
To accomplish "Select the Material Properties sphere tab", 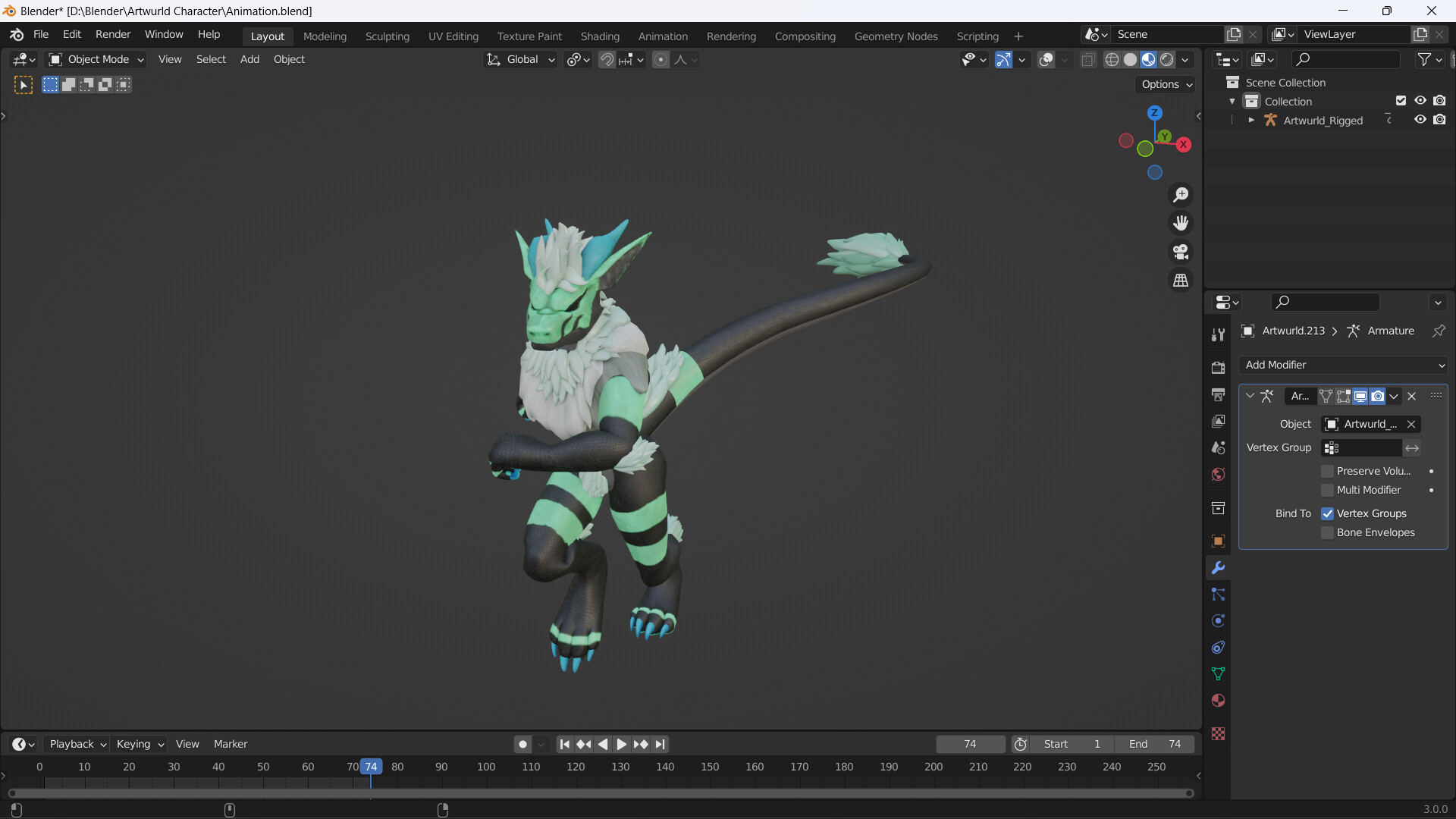I will tap(1218, 700).
